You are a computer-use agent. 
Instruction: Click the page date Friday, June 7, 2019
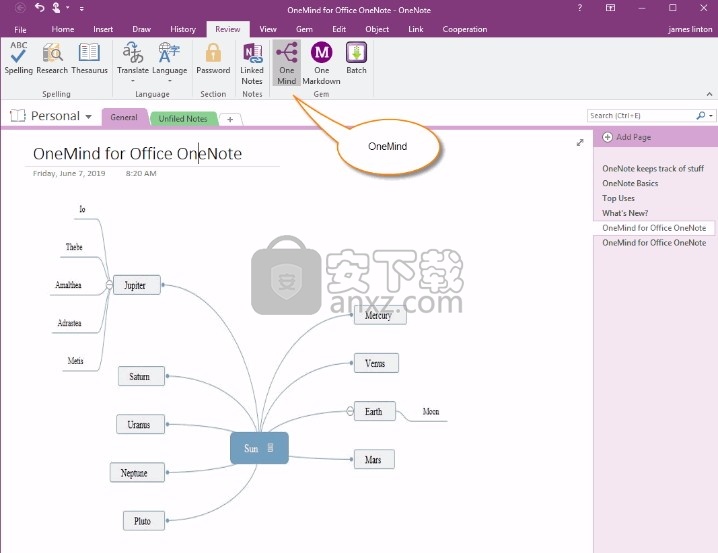tap(69, 173)
